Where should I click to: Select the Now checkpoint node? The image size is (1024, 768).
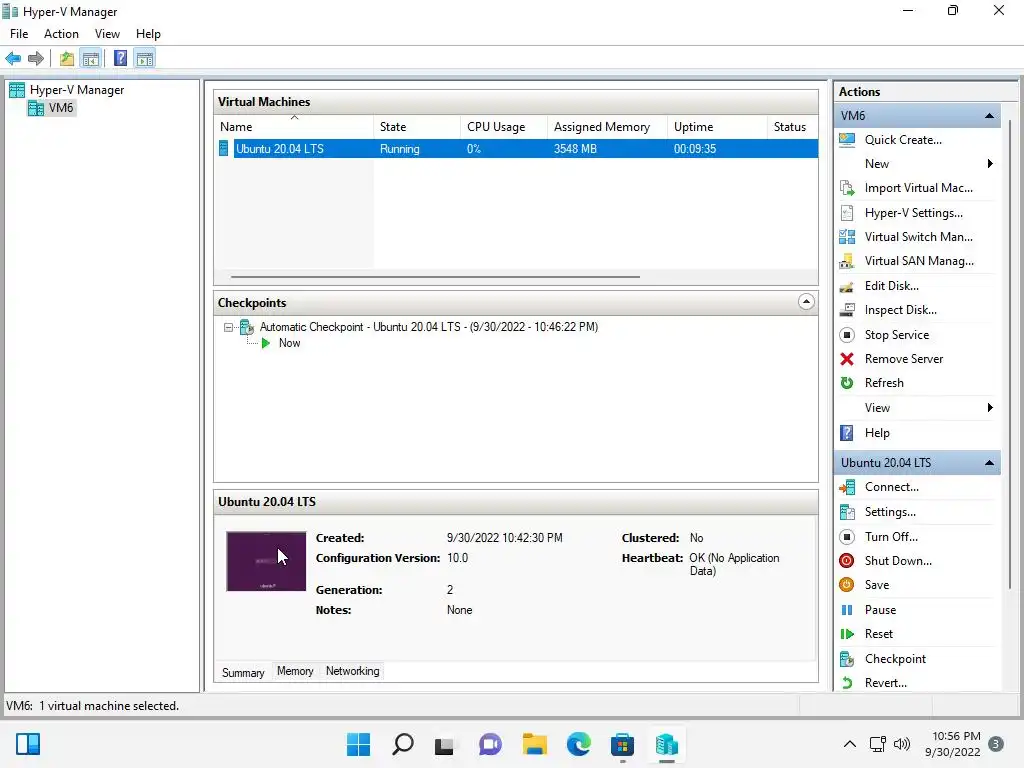(x=289, y=343)
